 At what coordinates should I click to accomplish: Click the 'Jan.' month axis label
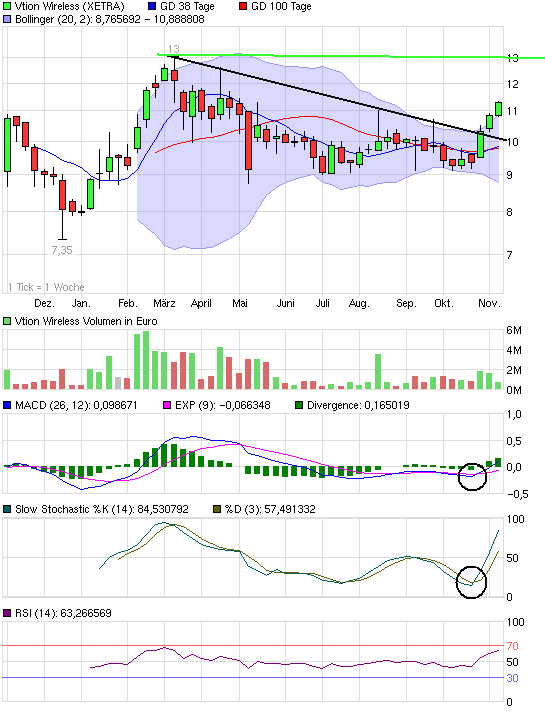[x=81, y=303]
